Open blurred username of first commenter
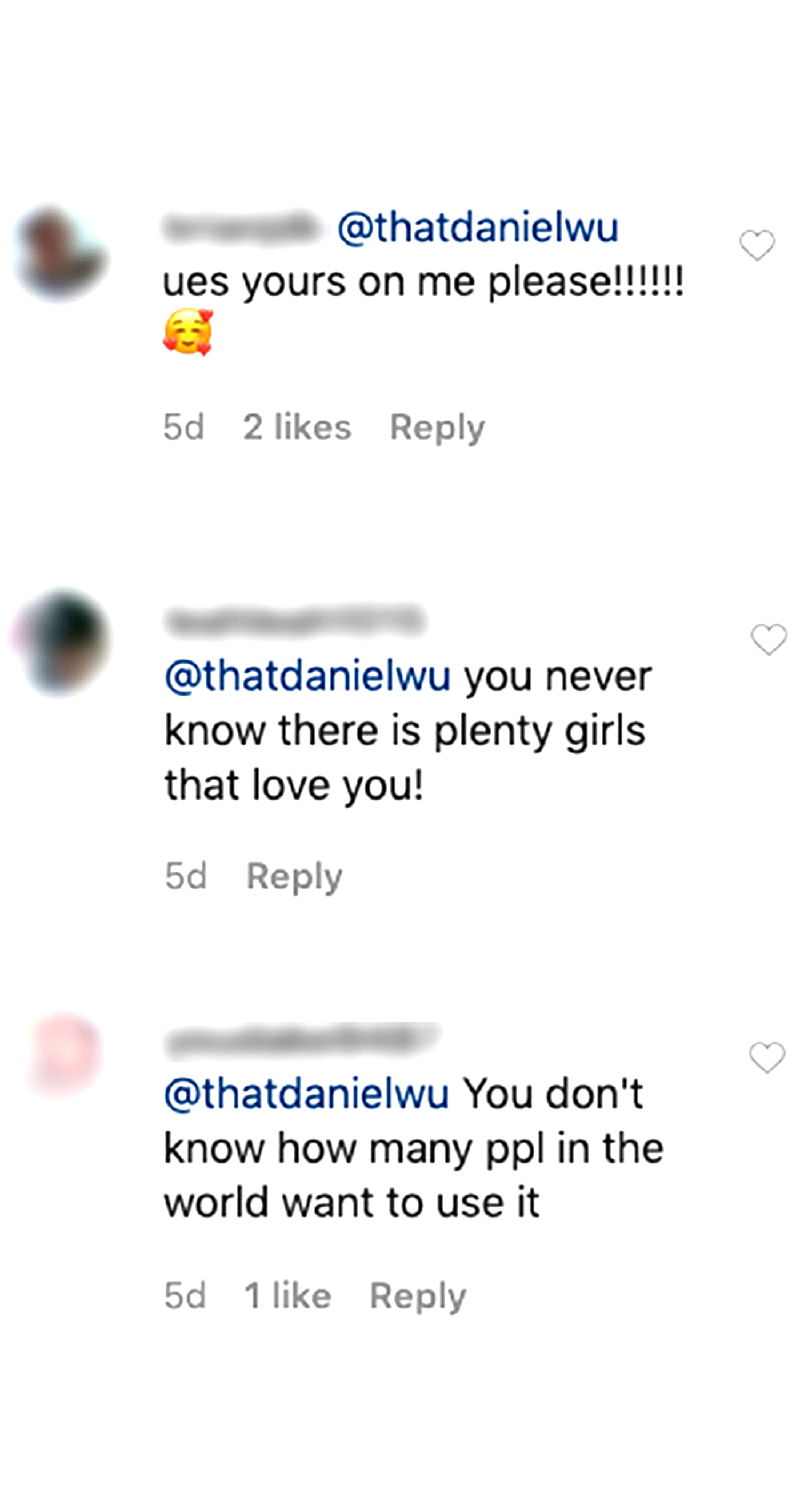 tap(244, 228)
